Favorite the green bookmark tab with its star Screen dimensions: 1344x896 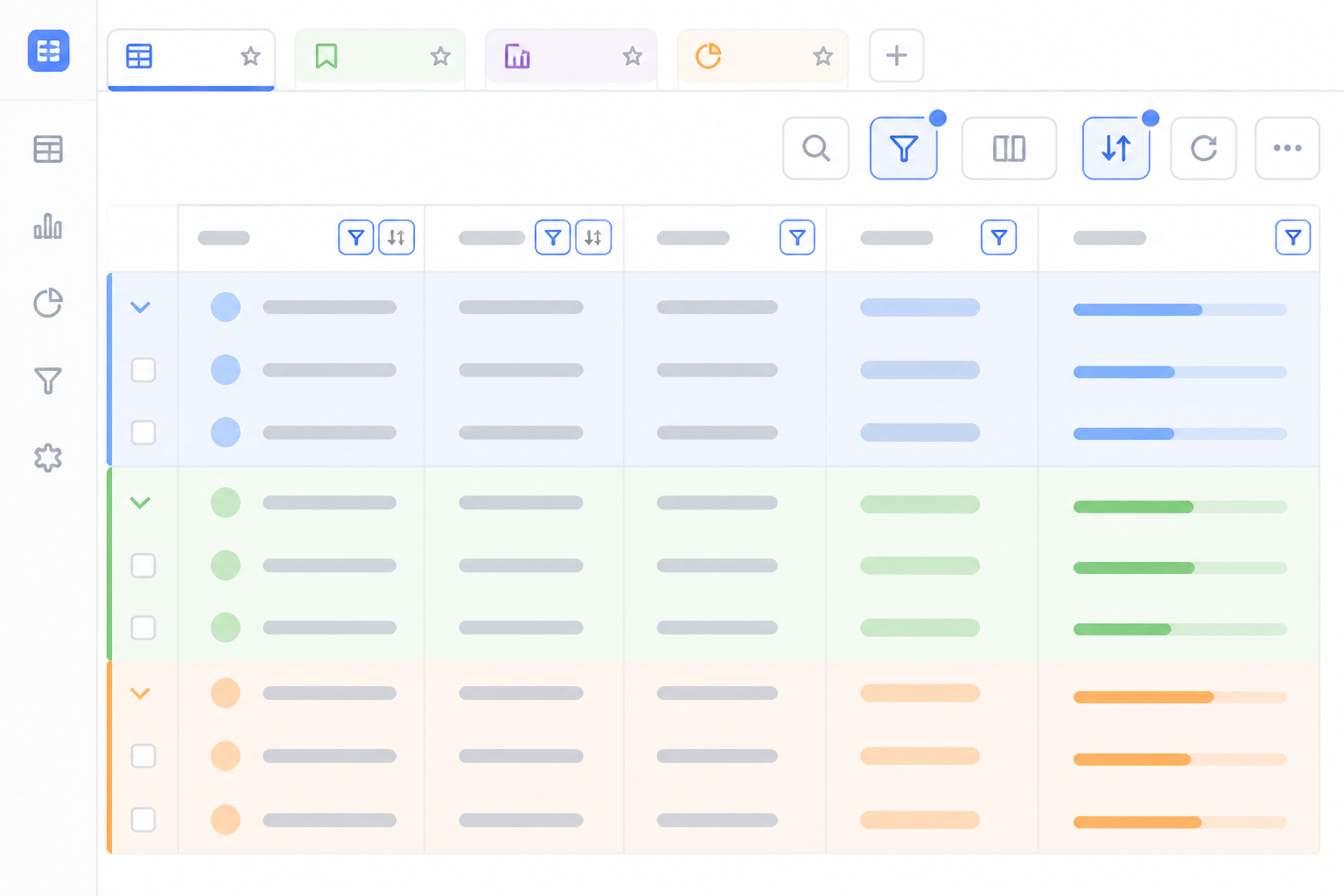[x=440, y=57]
